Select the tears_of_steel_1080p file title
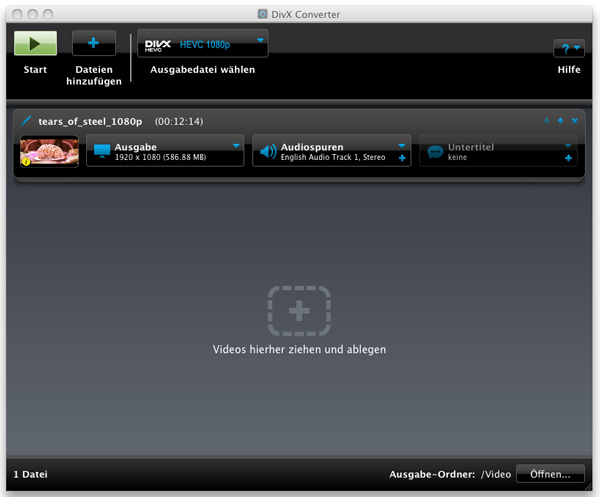 coord(90,121)
